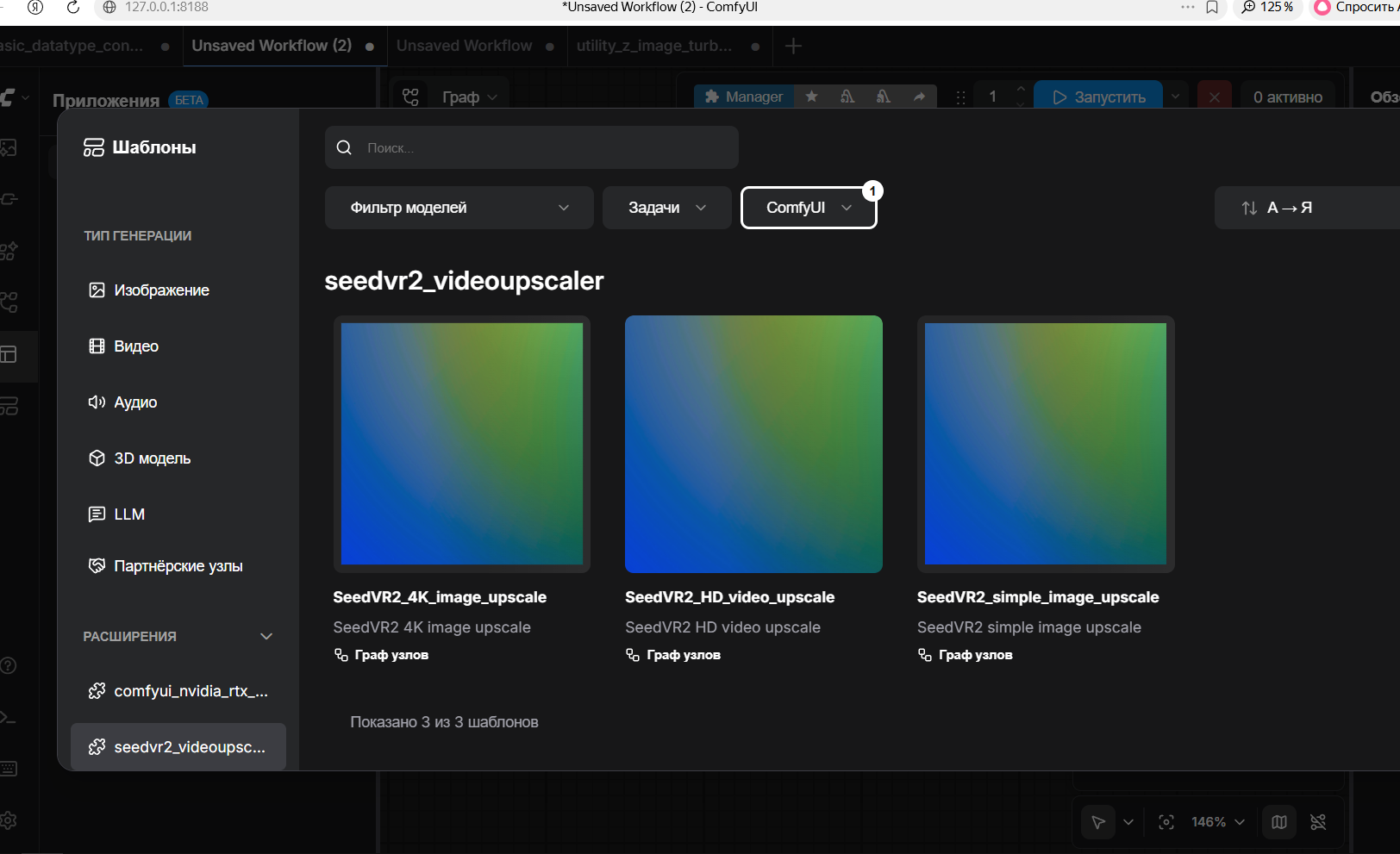Screen dimensions: 1400x854
Task: Open the А→Я sort dropdown
Action: point(1307,208)
